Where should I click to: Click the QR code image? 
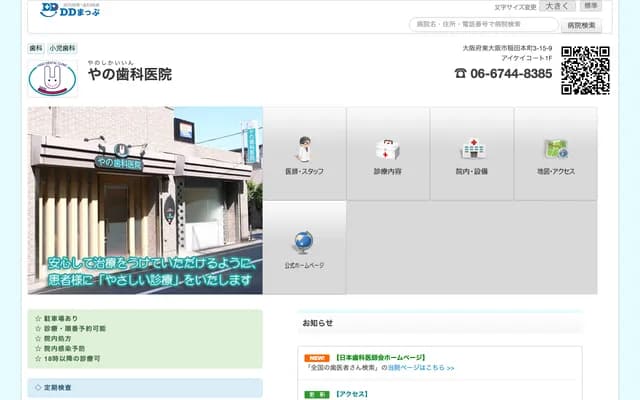585,71
